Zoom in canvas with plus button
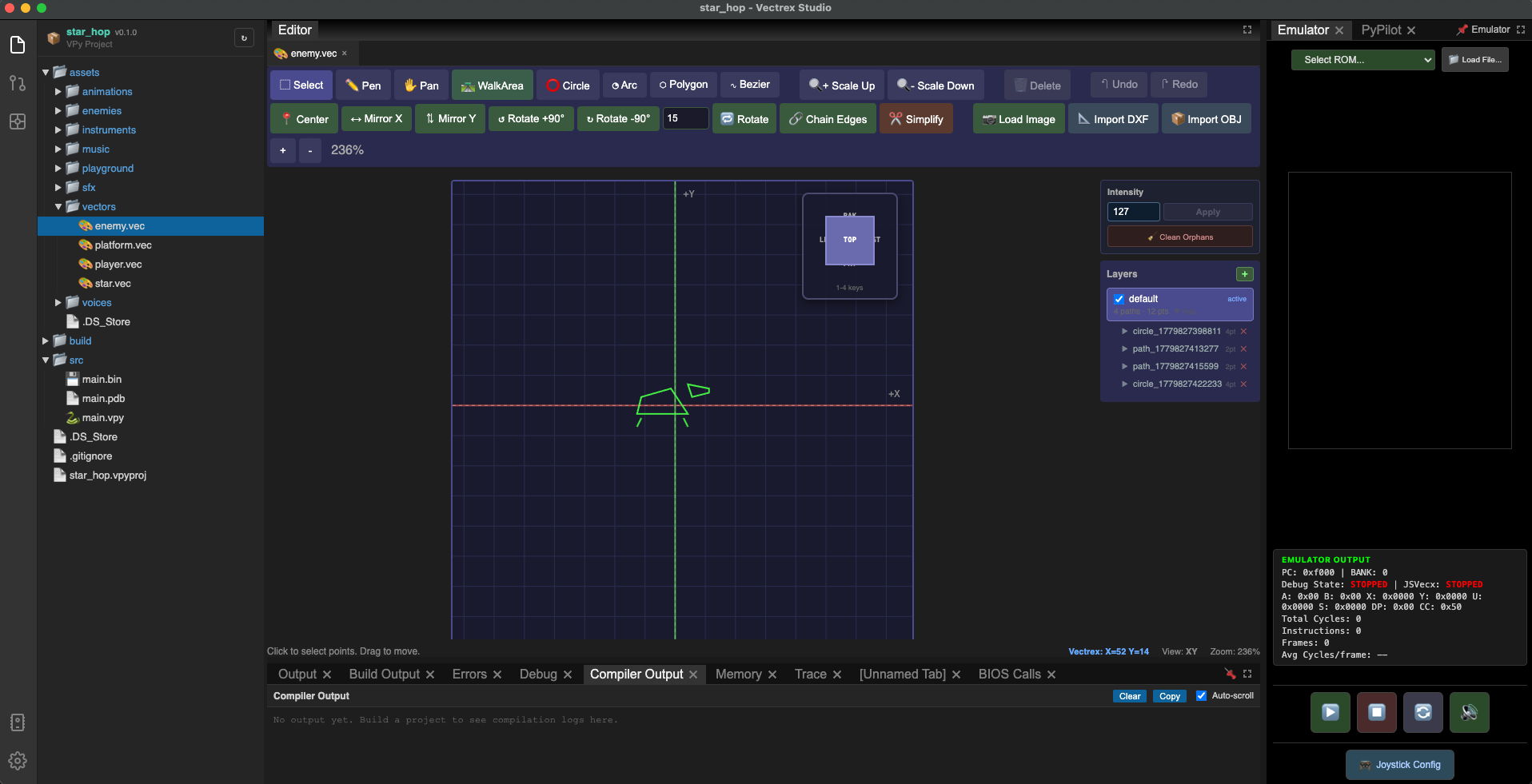The height and width of the screenshot is (784, 1532). (283, 150)
